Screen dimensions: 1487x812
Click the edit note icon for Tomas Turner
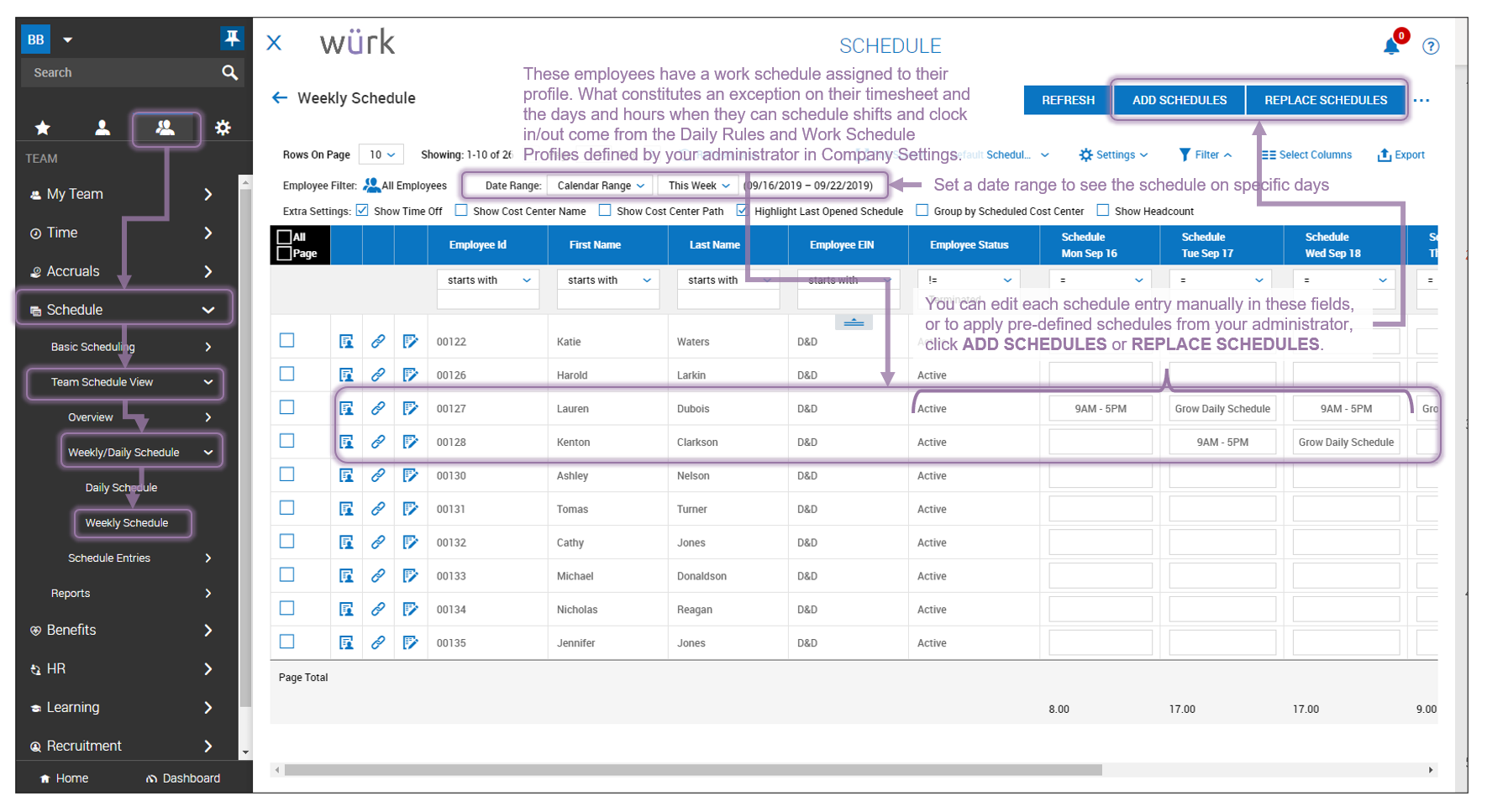(x=410, y=509)
